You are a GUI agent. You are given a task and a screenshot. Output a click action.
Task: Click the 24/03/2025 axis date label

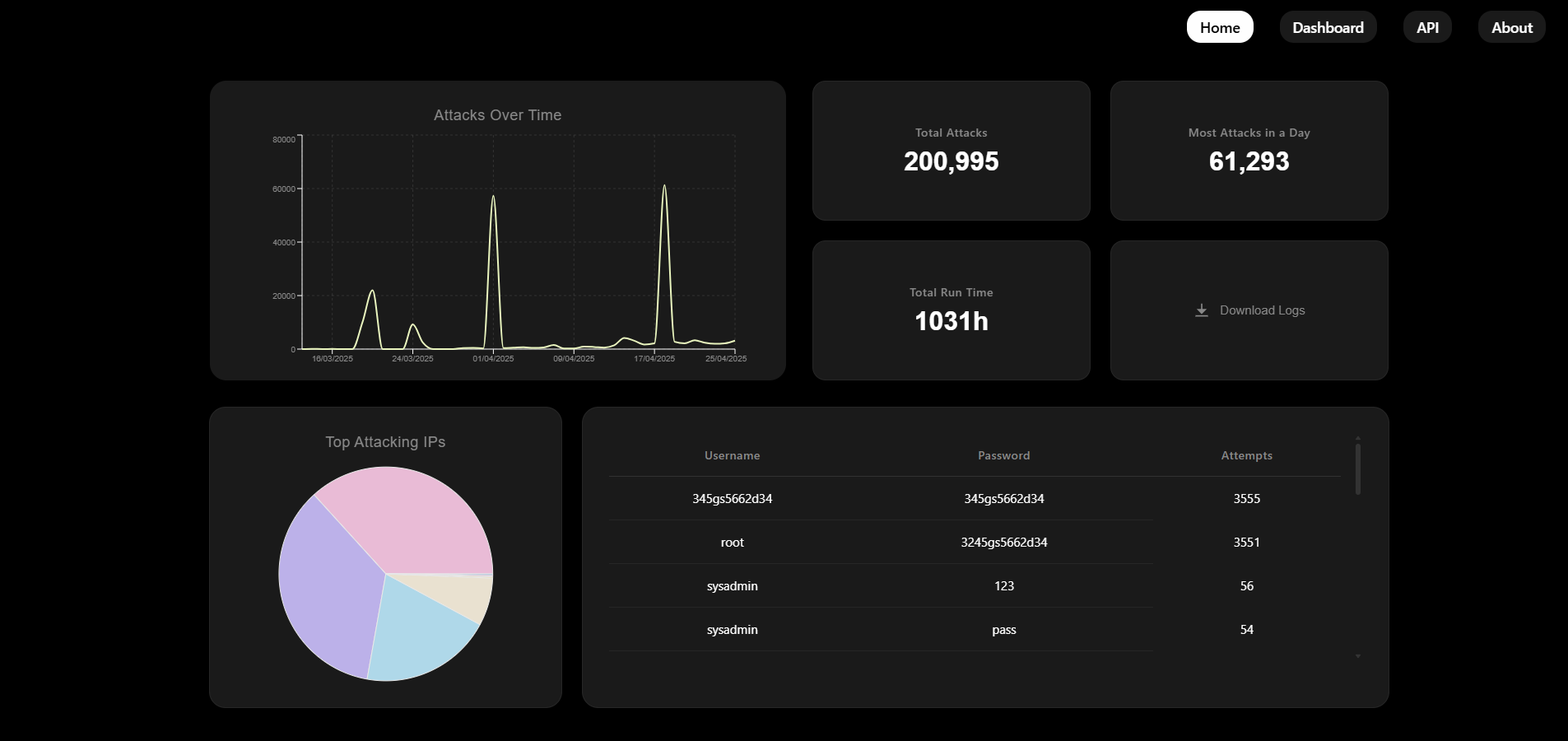(x=412, y=358)
